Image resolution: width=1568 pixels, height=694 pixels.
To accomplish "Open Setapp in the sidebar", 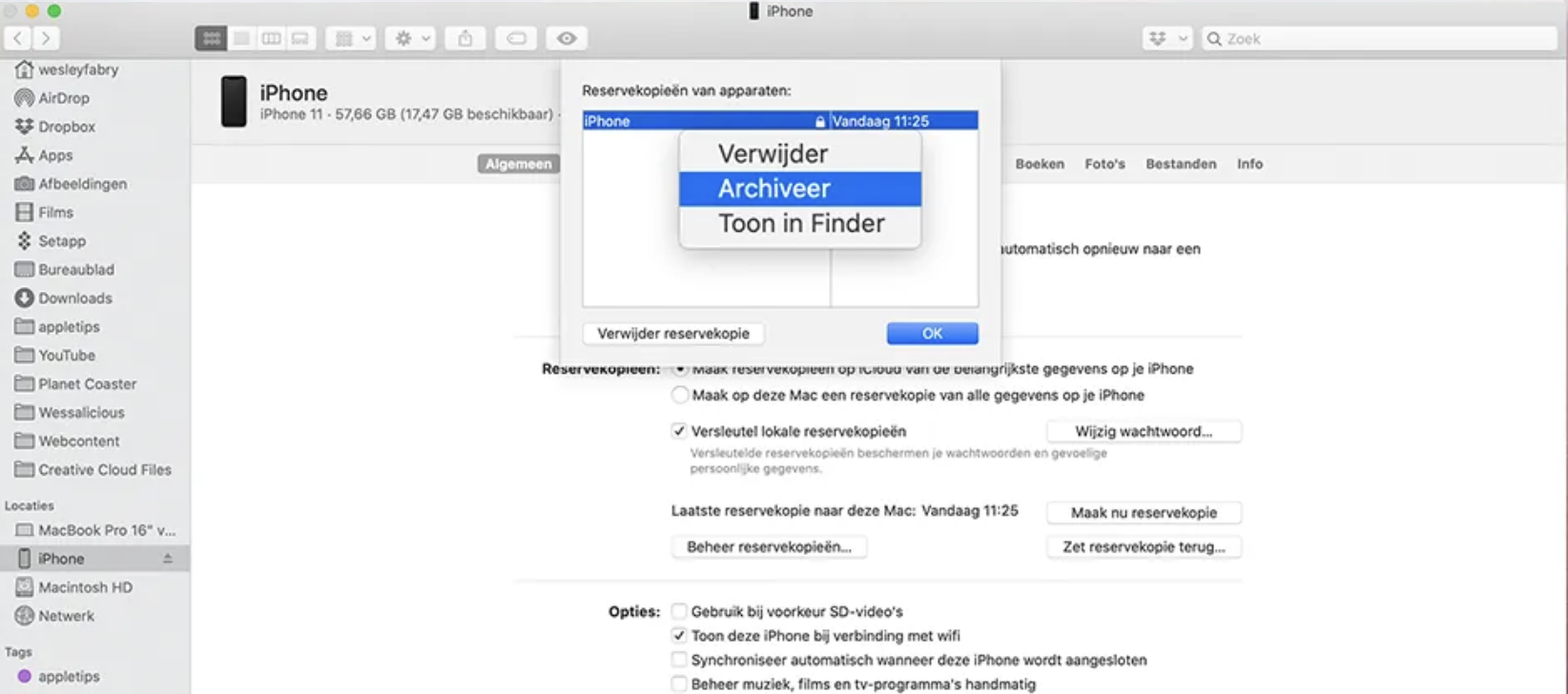I will pyautogui.click(x=51, y=241).
